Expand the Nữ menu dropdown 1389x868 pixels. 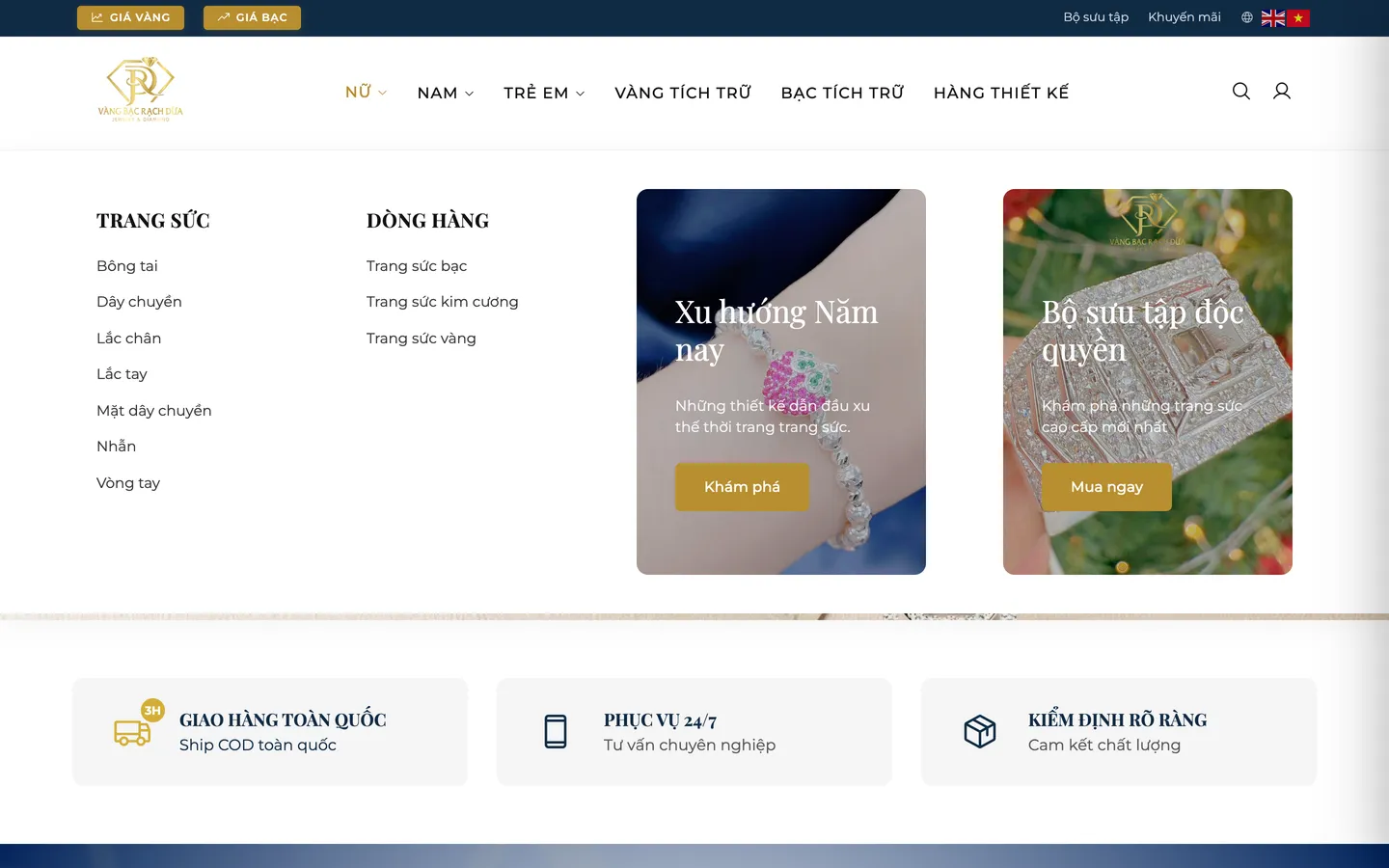pyautogui.click(x=367, y=93)
